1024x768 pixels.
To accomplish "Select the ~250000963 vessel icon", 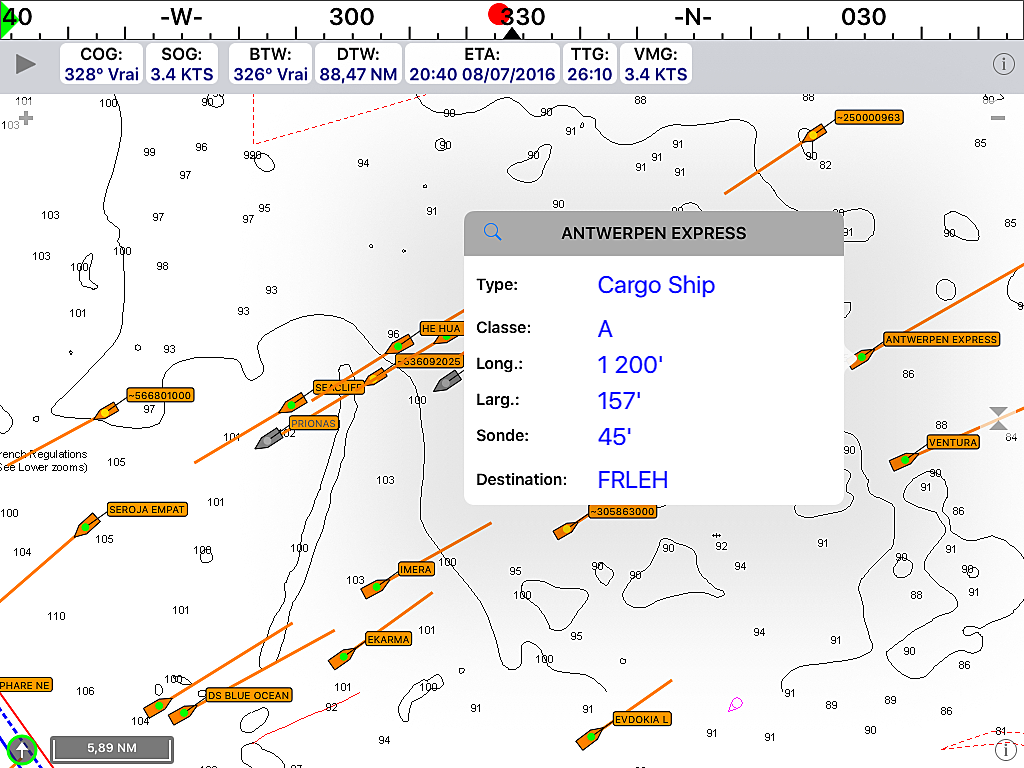I will (x=814, y=135).
